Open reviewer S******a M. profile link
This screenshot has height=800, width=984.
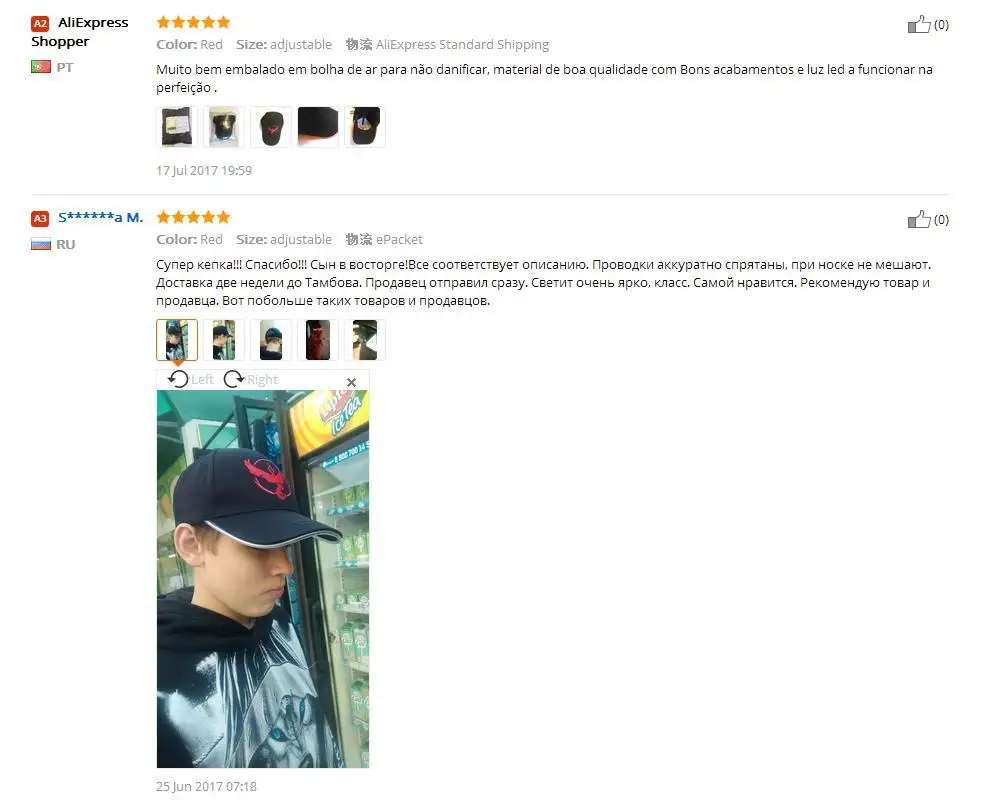point(100,217)
